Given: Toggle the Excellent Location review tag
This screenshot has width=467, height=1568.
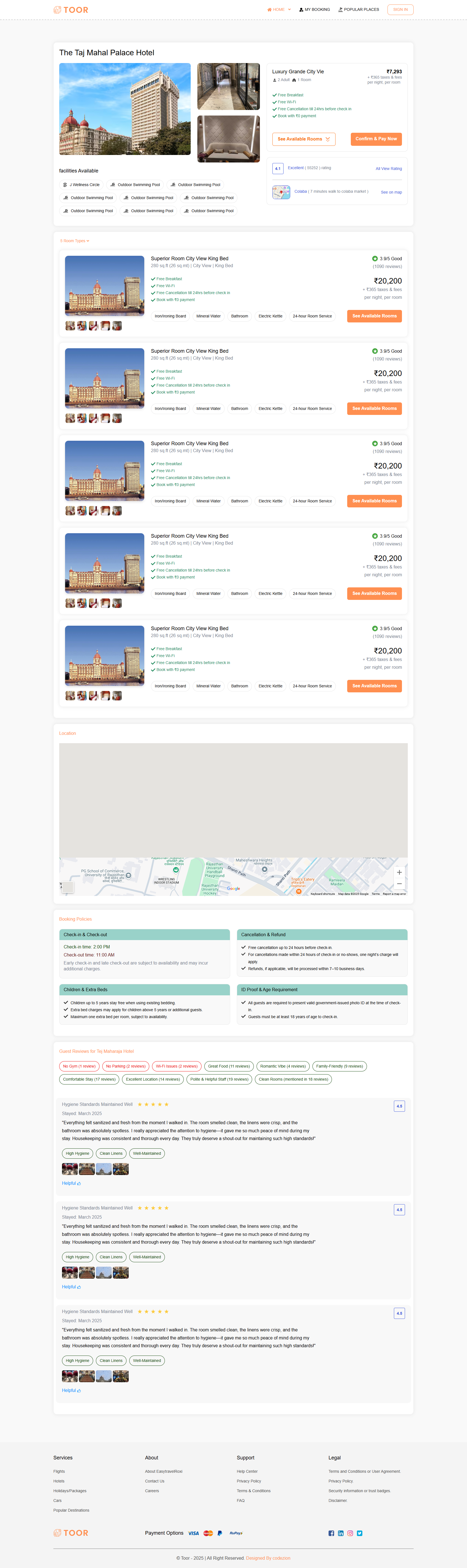Looking at the screenshot, I should tap(153, 1079).
